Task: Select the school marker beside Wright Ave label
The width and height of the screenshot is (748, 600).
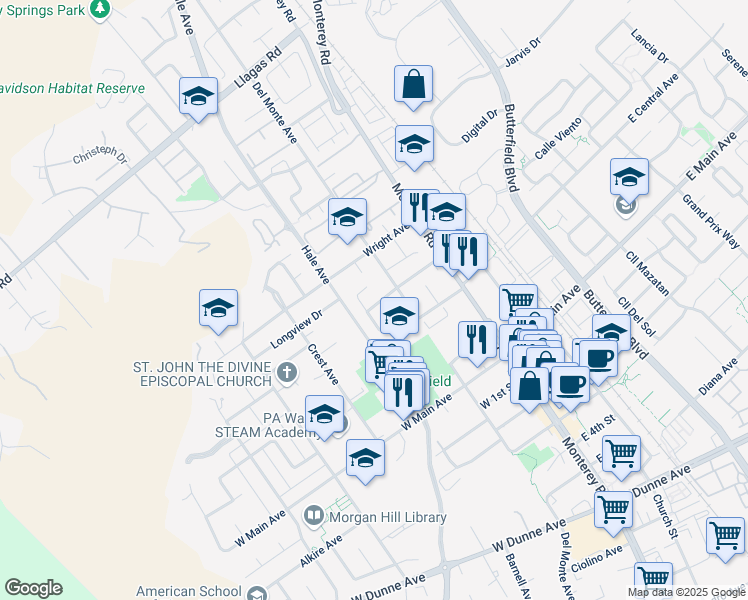Action: 347,218
